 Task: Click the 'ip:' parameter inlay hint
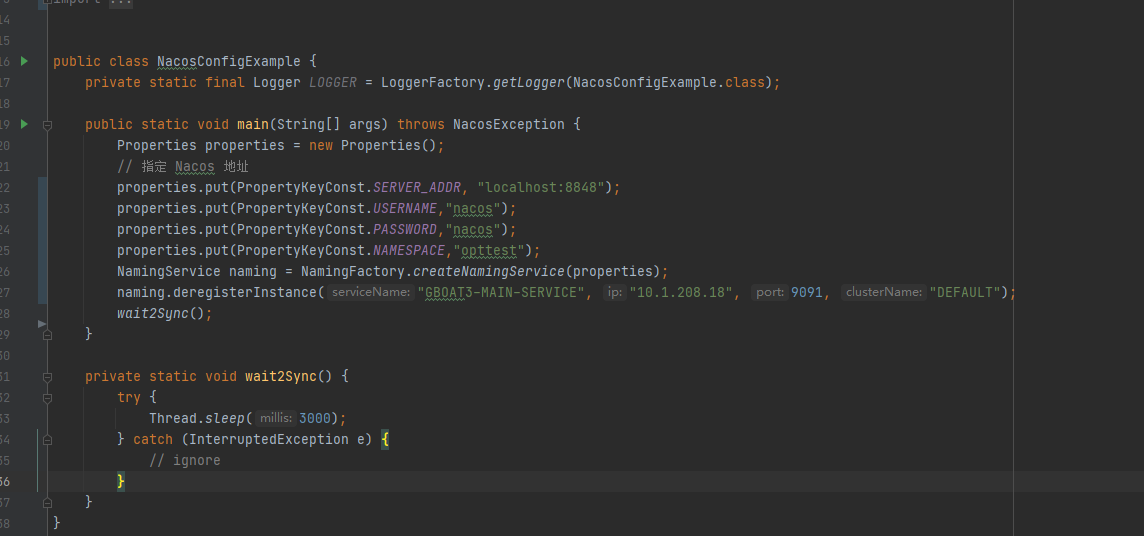(614, 292)
